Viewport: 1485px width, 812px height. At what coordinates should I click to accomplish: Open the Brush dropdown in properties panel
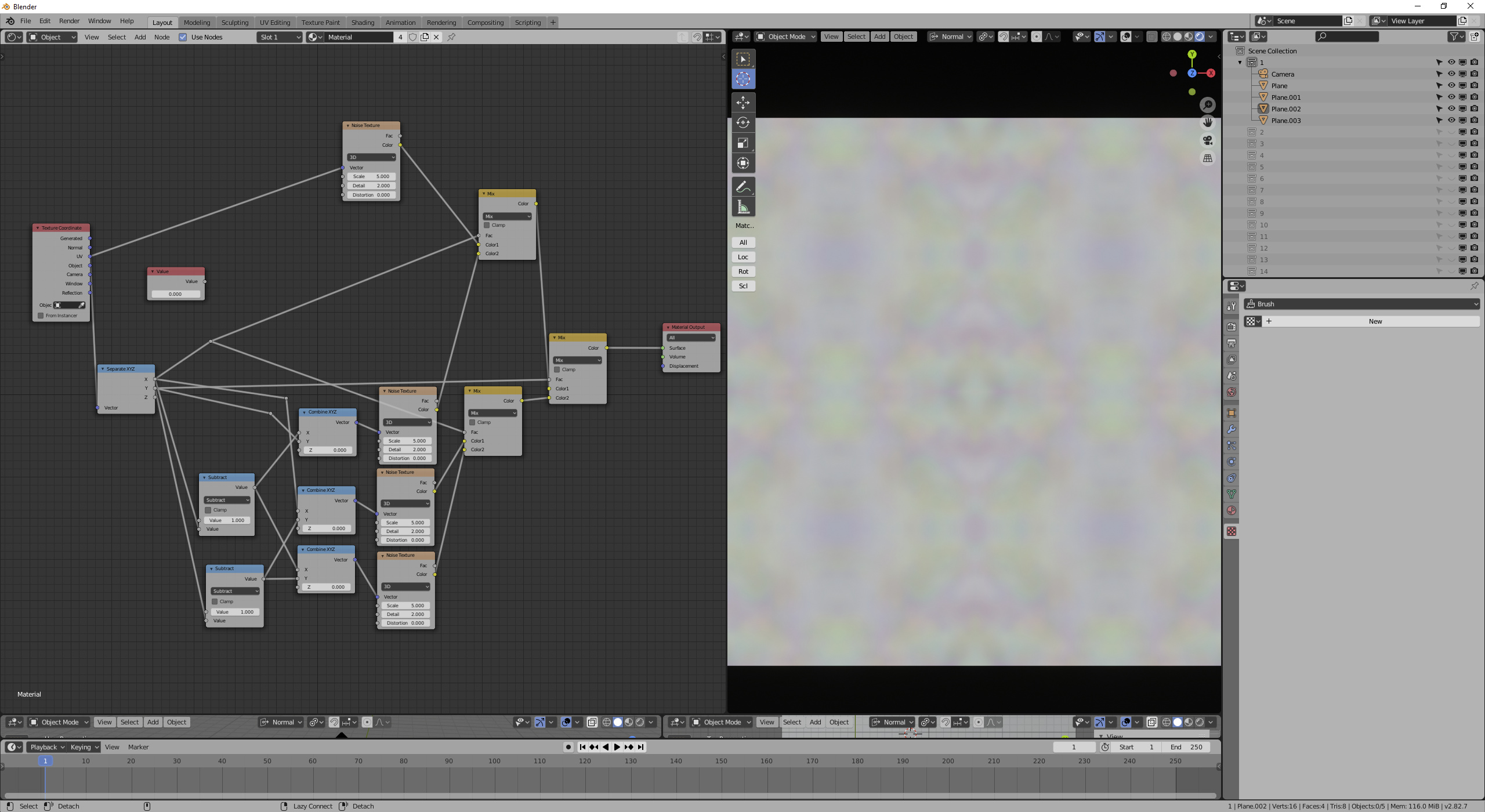(x=1361, y=304)
